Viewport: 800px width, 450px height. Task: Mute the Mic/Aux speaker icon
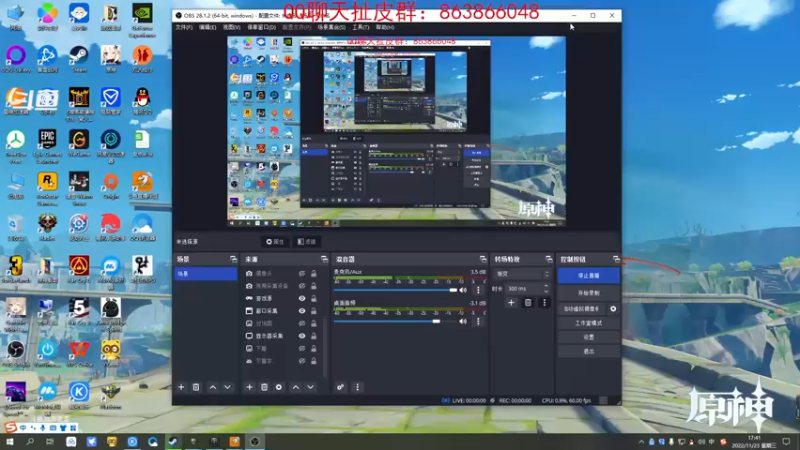point(463,290)
